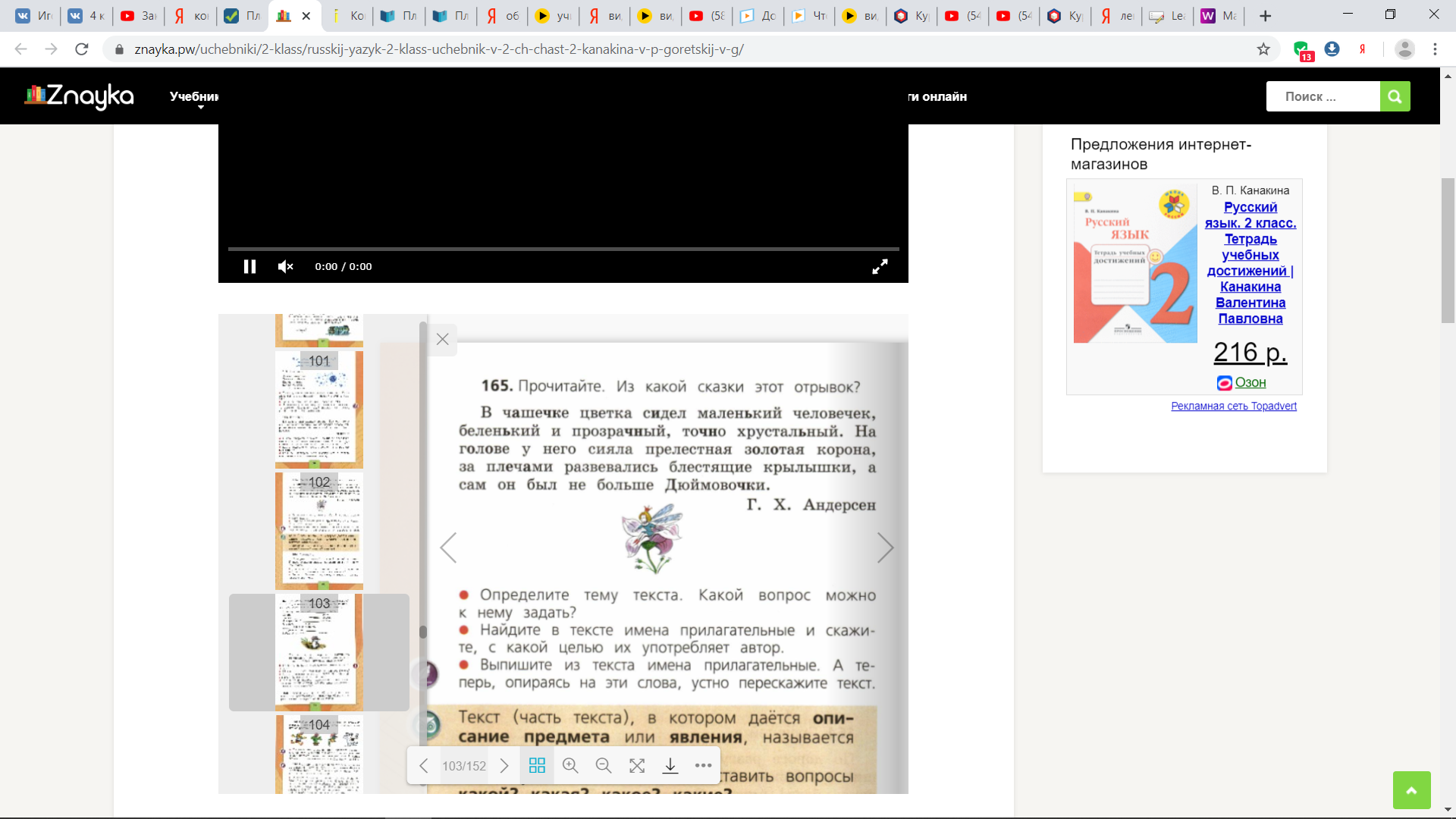Open the Учебники menu
1456x819 pixels.
click(194, 97)
